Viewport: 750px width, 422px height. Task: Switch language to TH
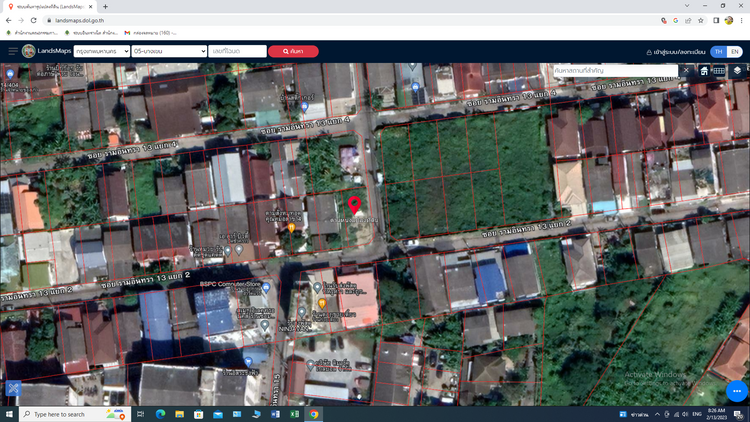pyautogui.click(x=718, y=51)
